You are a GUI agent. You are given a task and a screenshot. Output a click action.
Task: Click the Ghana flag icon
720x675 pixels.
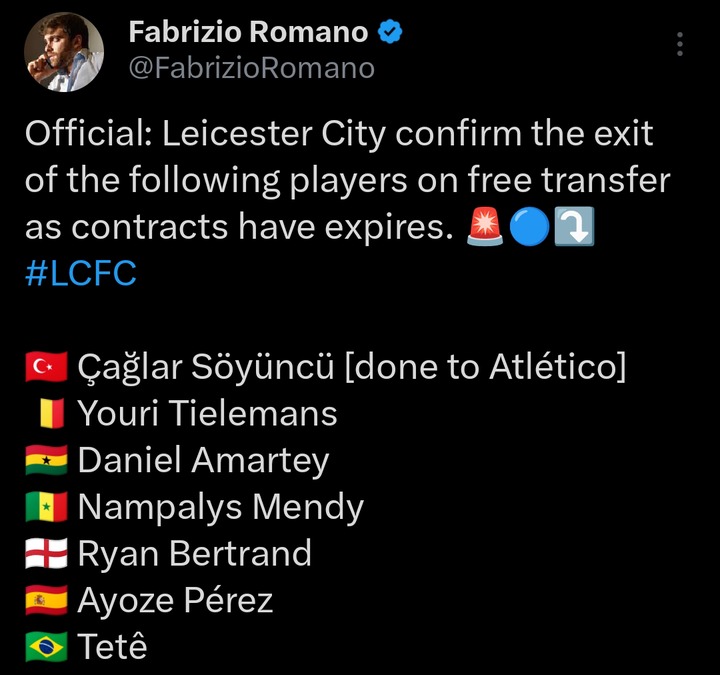[x=46, y=461]
